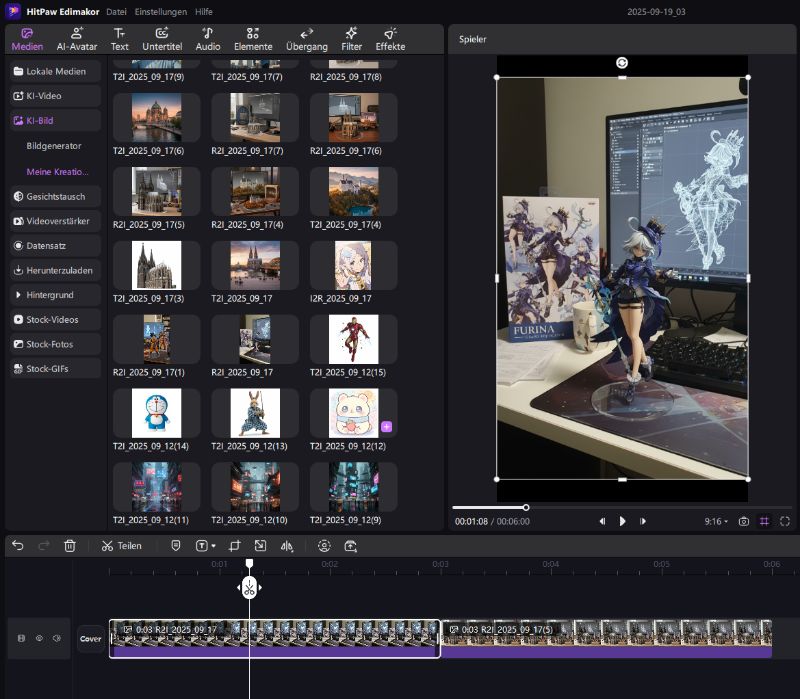Select clip R2I_2025_09_17(5) on timeline

(x=606, y=639)
